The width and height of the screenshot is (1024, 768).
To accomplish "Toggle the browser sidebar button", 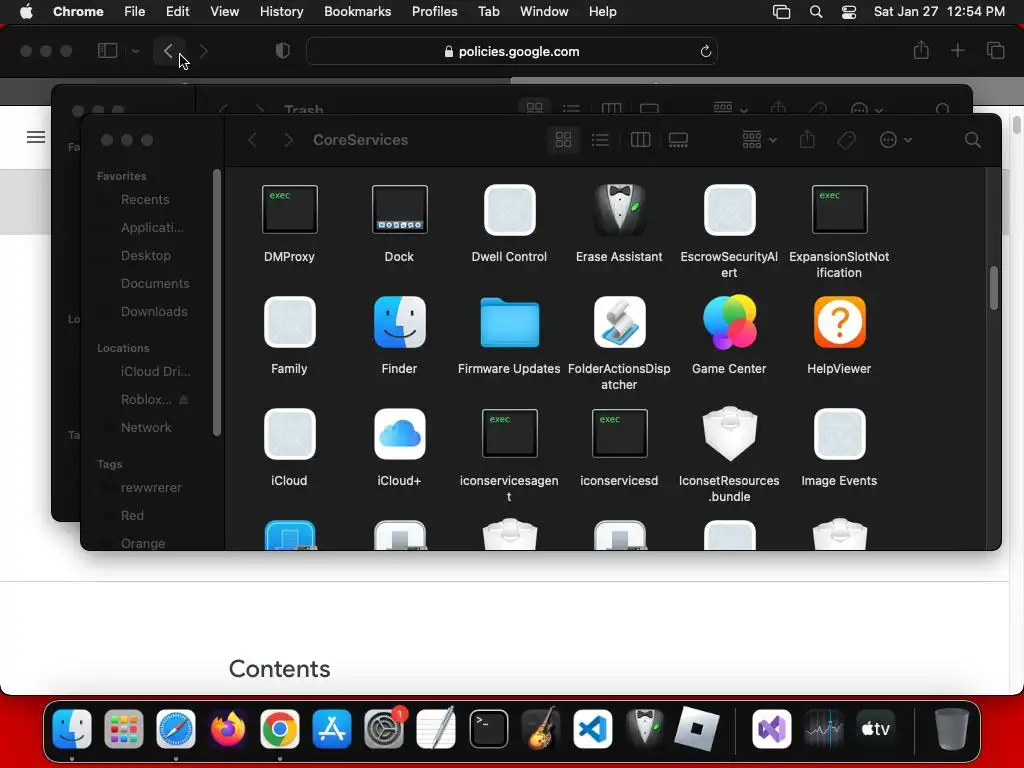I will [107, 51].
